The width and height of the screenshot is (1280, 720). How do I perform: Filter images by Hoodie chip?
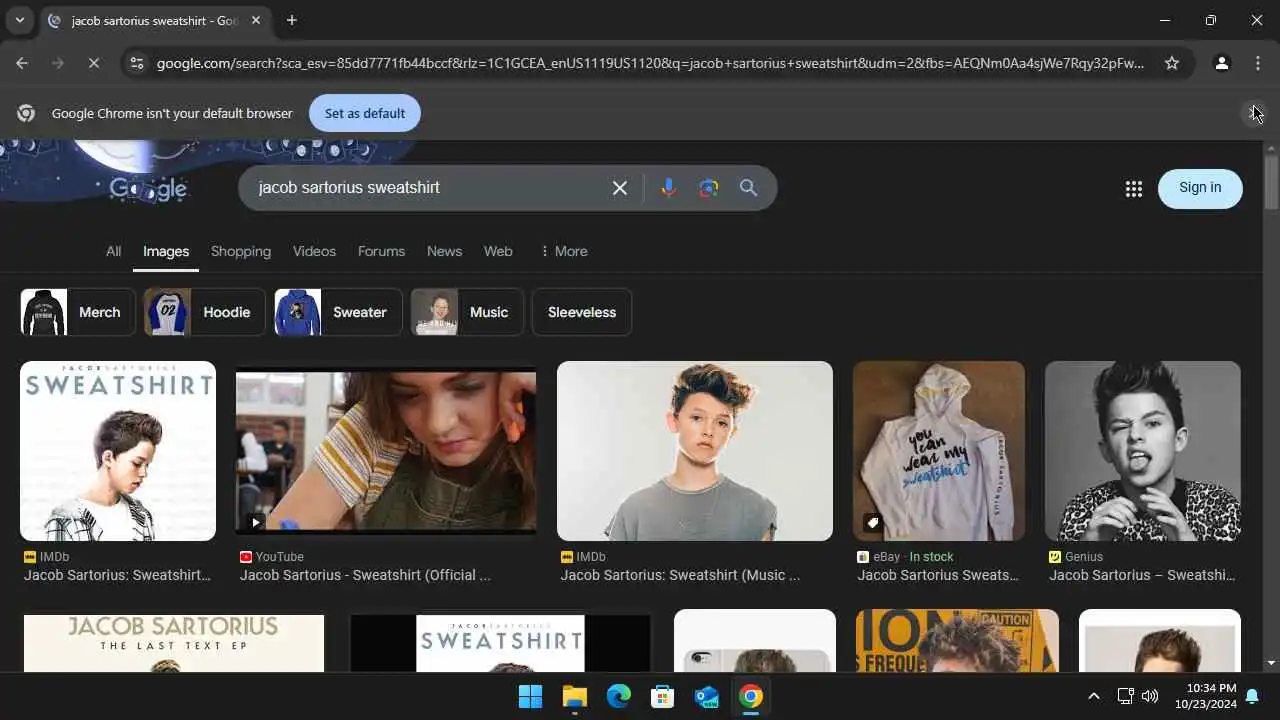tap(205, 312)
